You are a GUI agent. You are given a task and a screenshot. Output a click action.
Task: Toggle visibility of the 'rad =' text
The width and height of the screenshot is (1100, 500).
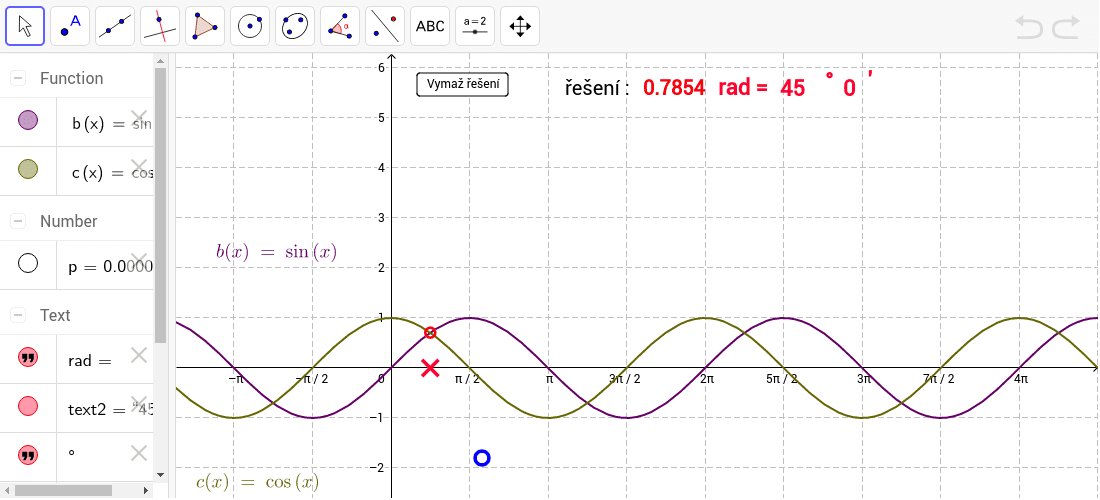27,358
